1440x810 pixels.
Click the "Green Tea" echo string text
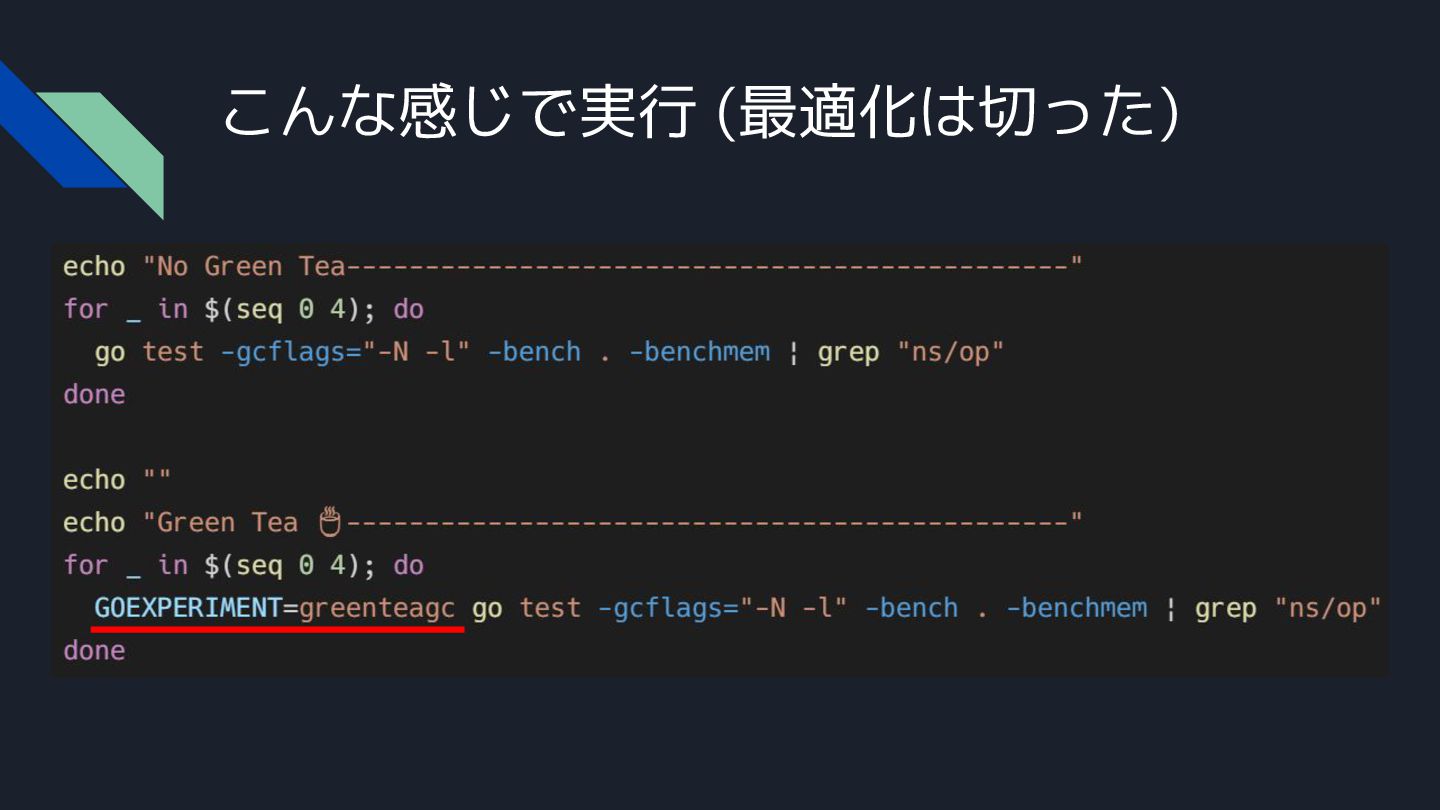227,523
